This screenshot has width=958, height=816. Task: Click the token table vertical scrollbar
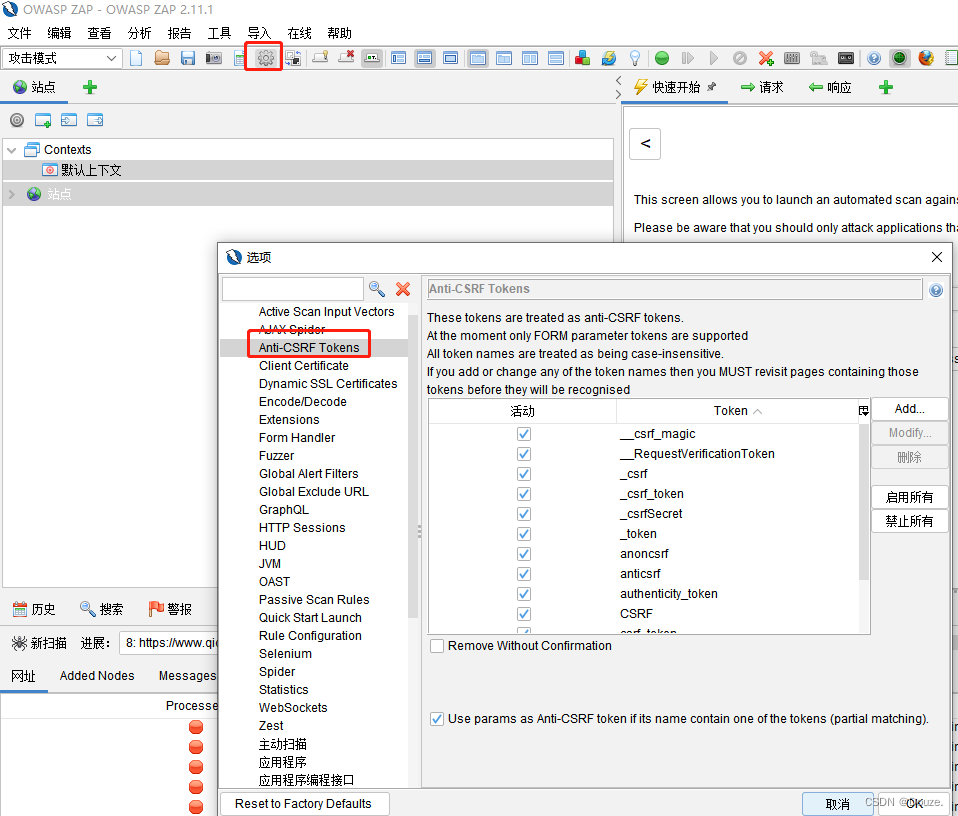[x=864, y=501]
